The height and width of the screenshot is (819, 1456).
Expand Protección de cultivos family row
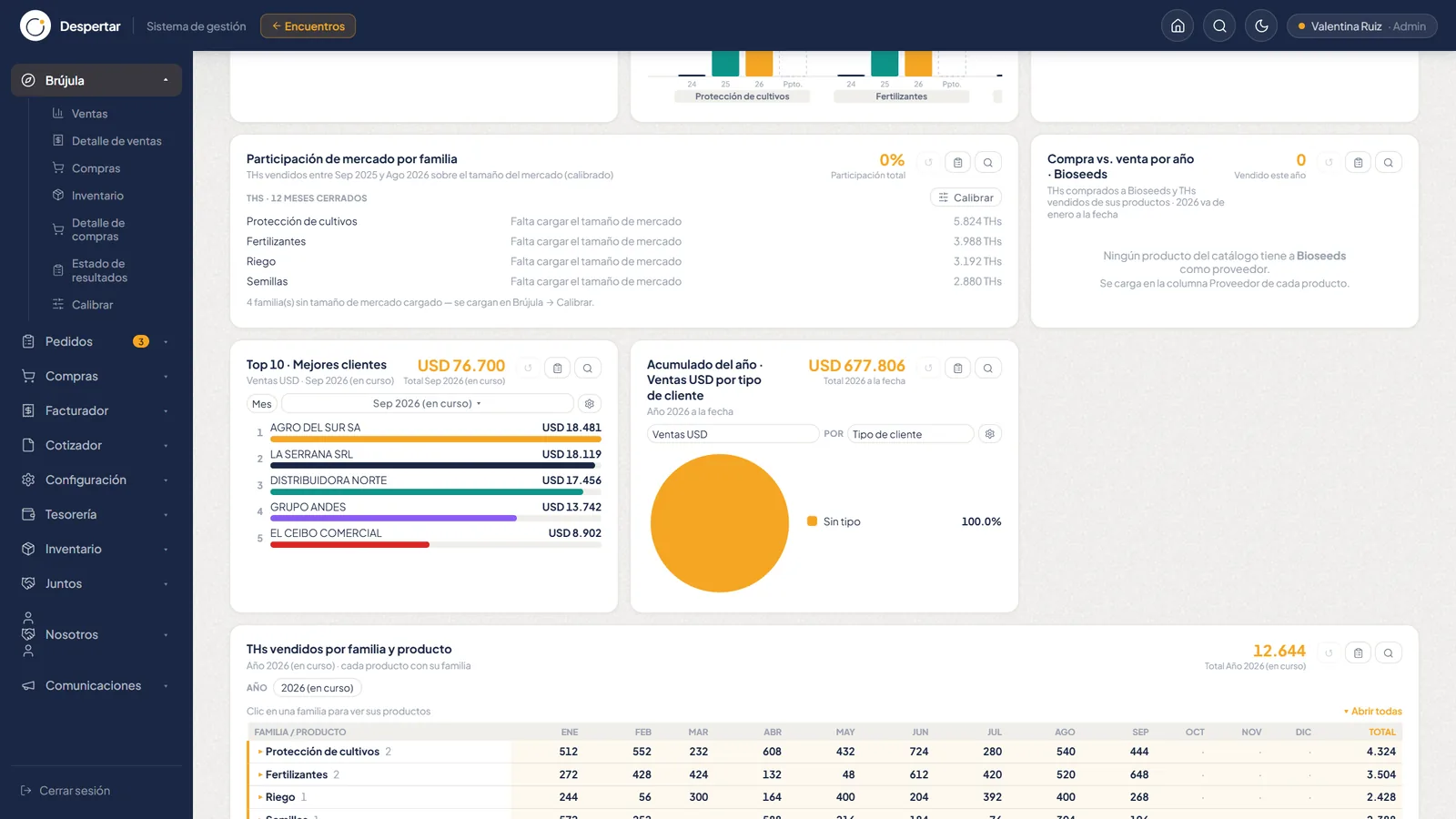[x=824, y=752]
